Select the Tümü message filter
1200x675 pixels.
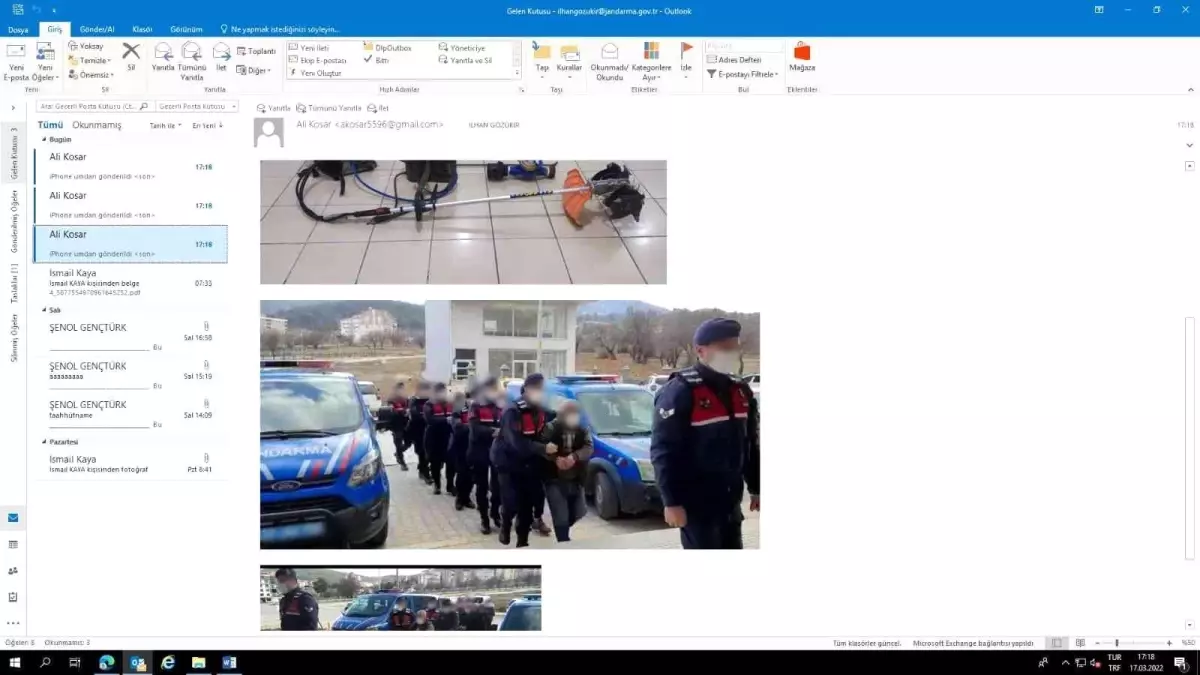click(x=50, y=125)
